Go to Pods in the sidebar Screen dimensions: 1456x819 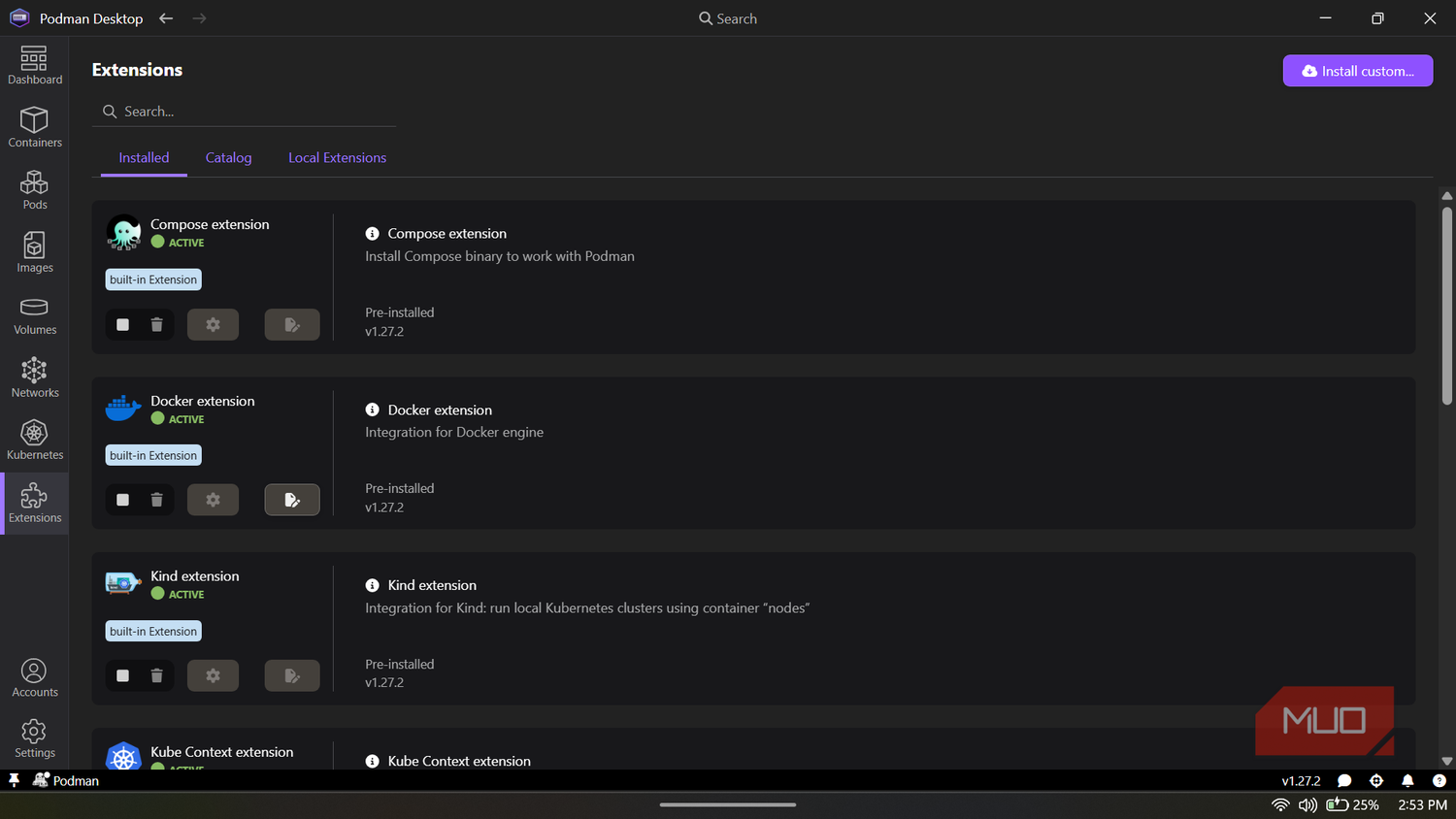point(34,190)
